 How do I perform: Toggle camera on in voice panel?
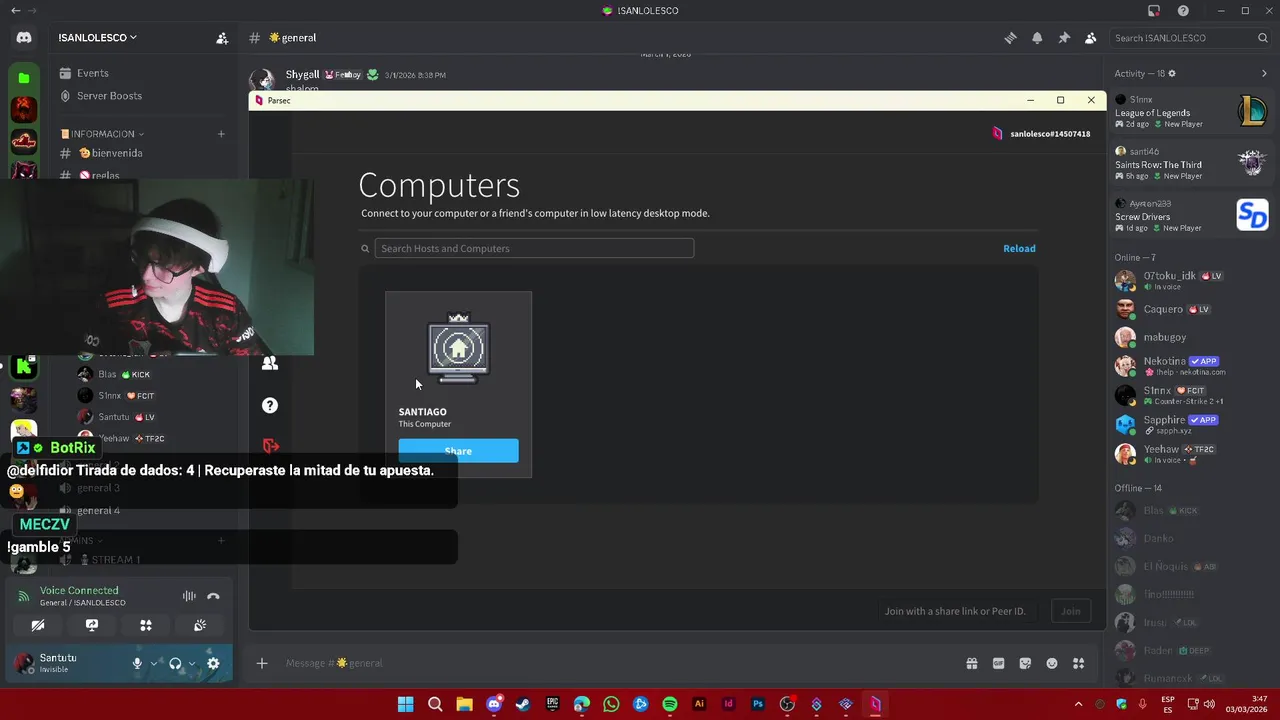coord(38,625)
